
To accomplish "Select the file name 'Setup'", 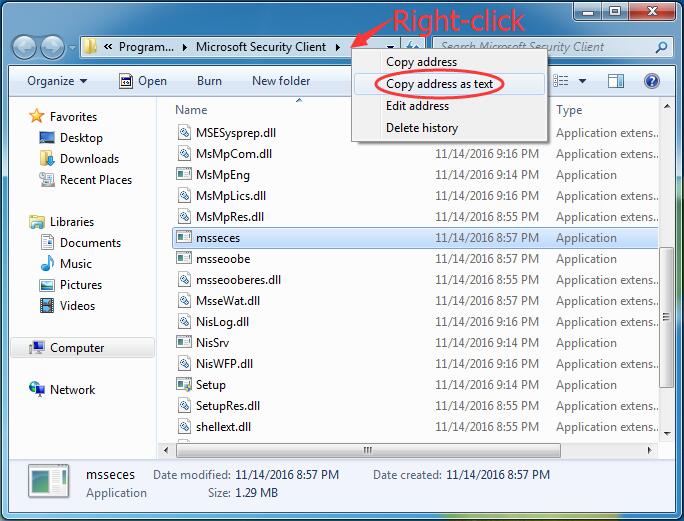I will (x=211, y=385).
